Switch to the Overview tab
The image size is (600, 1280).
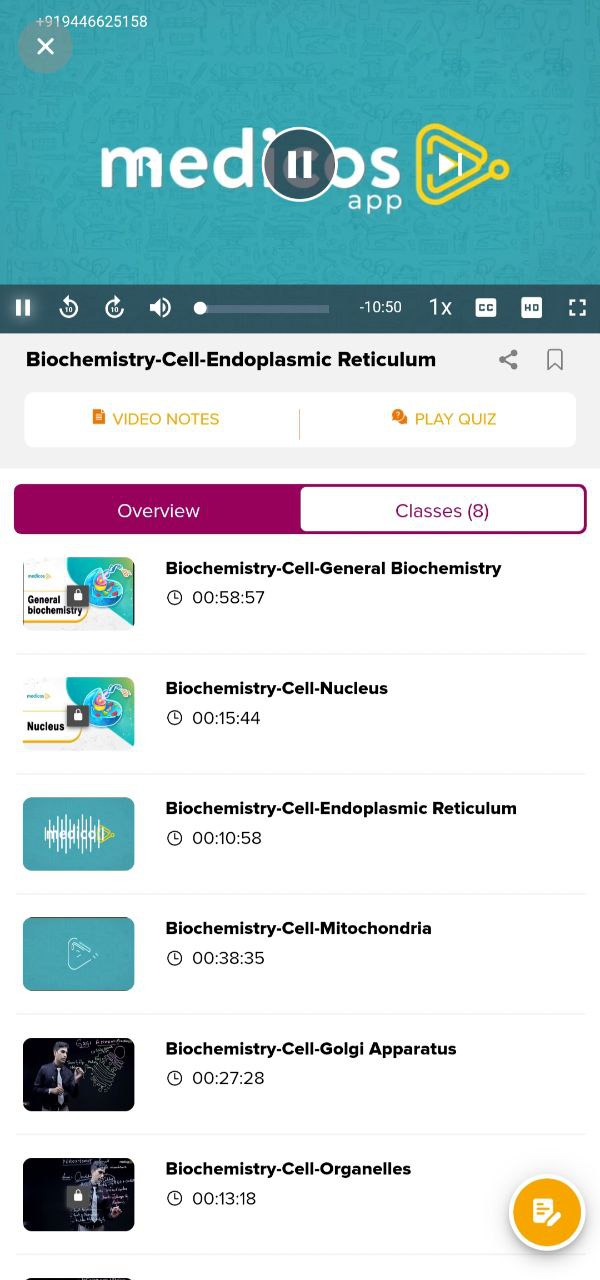pyautogui.click(x=158, y=510)
